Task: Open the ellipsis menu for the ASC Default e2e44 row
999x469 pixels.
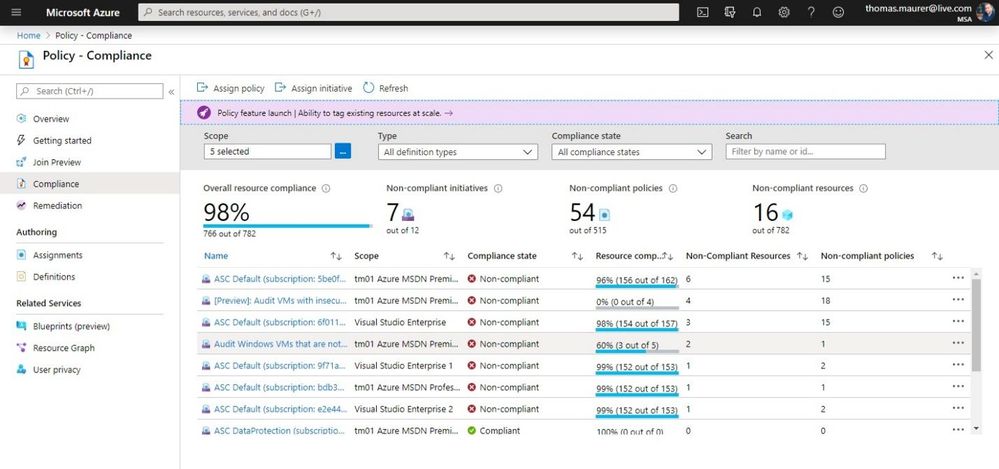Action: pyautogui.click(x=958, y=408)
